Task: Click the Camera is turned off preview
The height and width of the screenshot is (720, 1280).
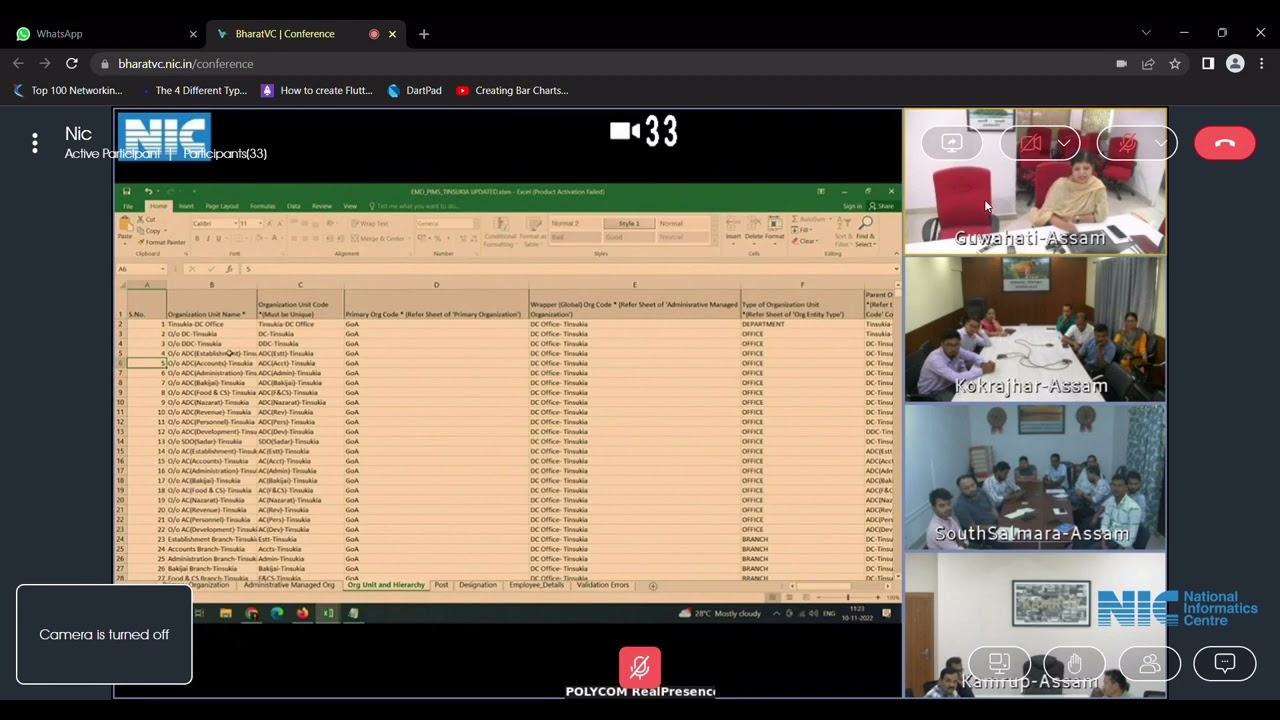Action: click(x=104, y=635)
